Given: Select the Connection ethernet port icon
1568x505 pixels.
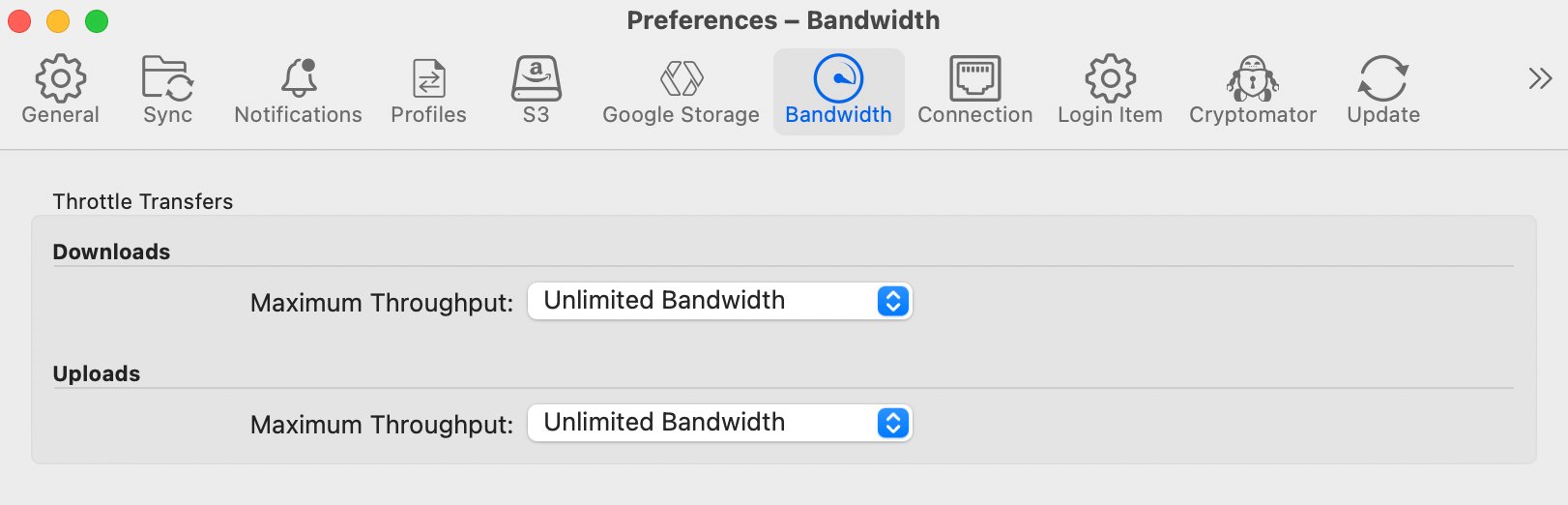Looking at the screenshot, I should [x=975, y=78].
